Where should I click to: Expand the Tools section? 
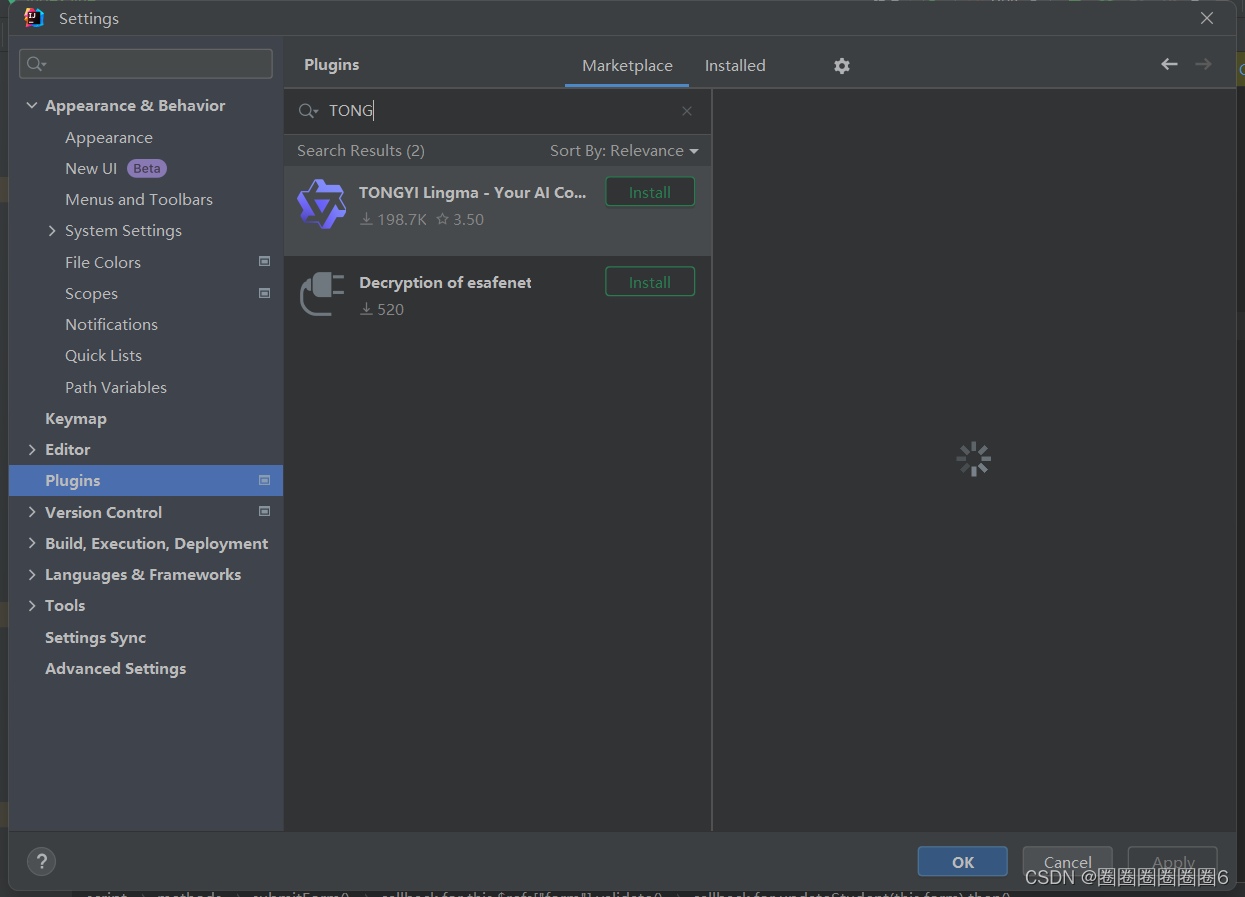click(32, 606)
